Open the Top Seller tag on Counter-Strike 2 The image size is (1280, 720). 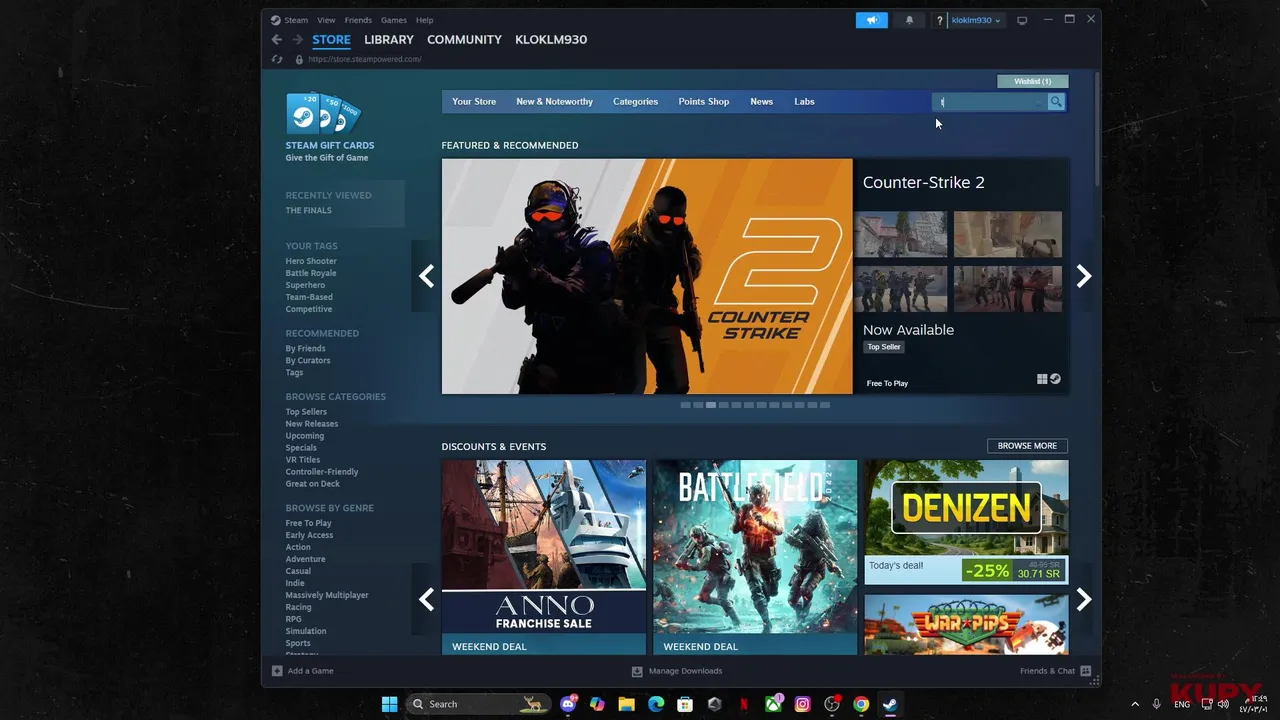coord(884,347)
